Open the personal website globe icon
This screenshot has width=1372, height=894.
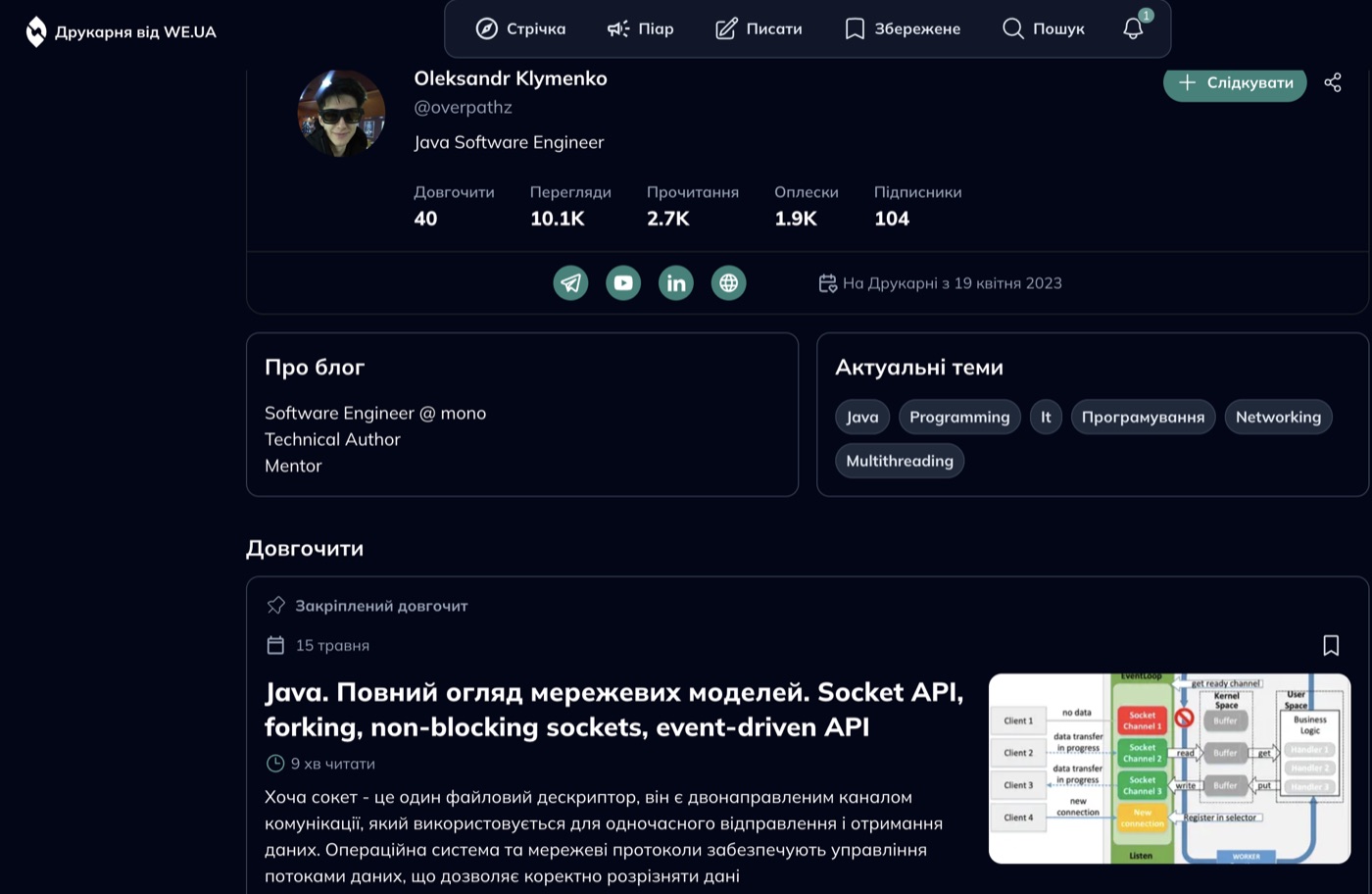coord(728,283)
